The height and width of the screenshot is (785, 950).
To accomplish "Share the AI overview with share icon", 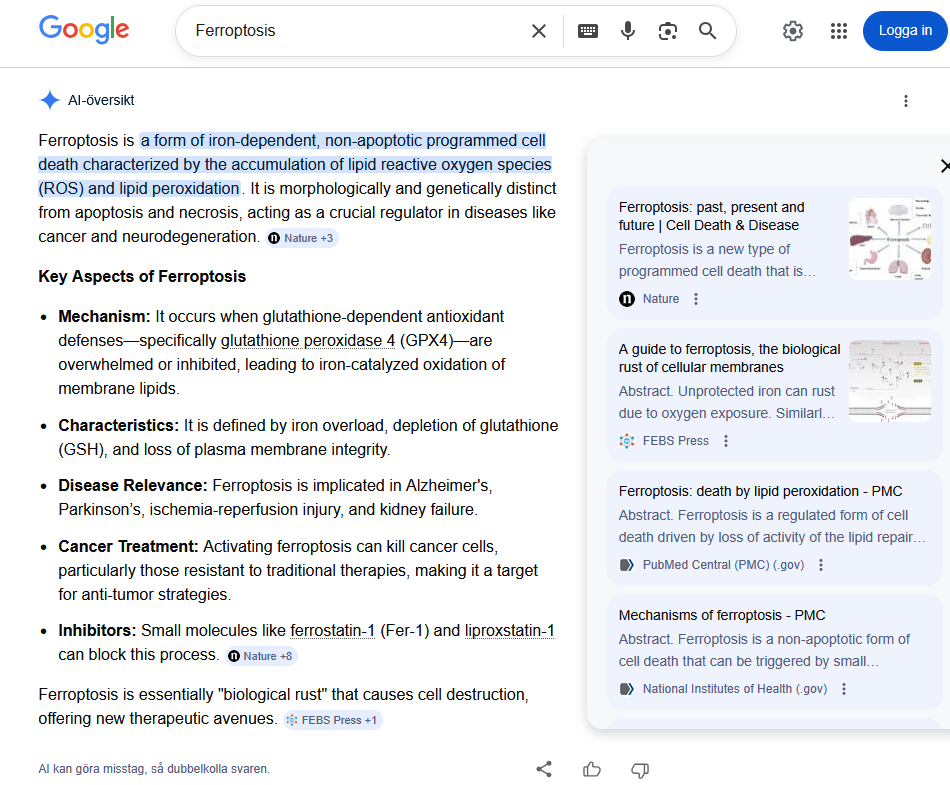I will point(544,769).
